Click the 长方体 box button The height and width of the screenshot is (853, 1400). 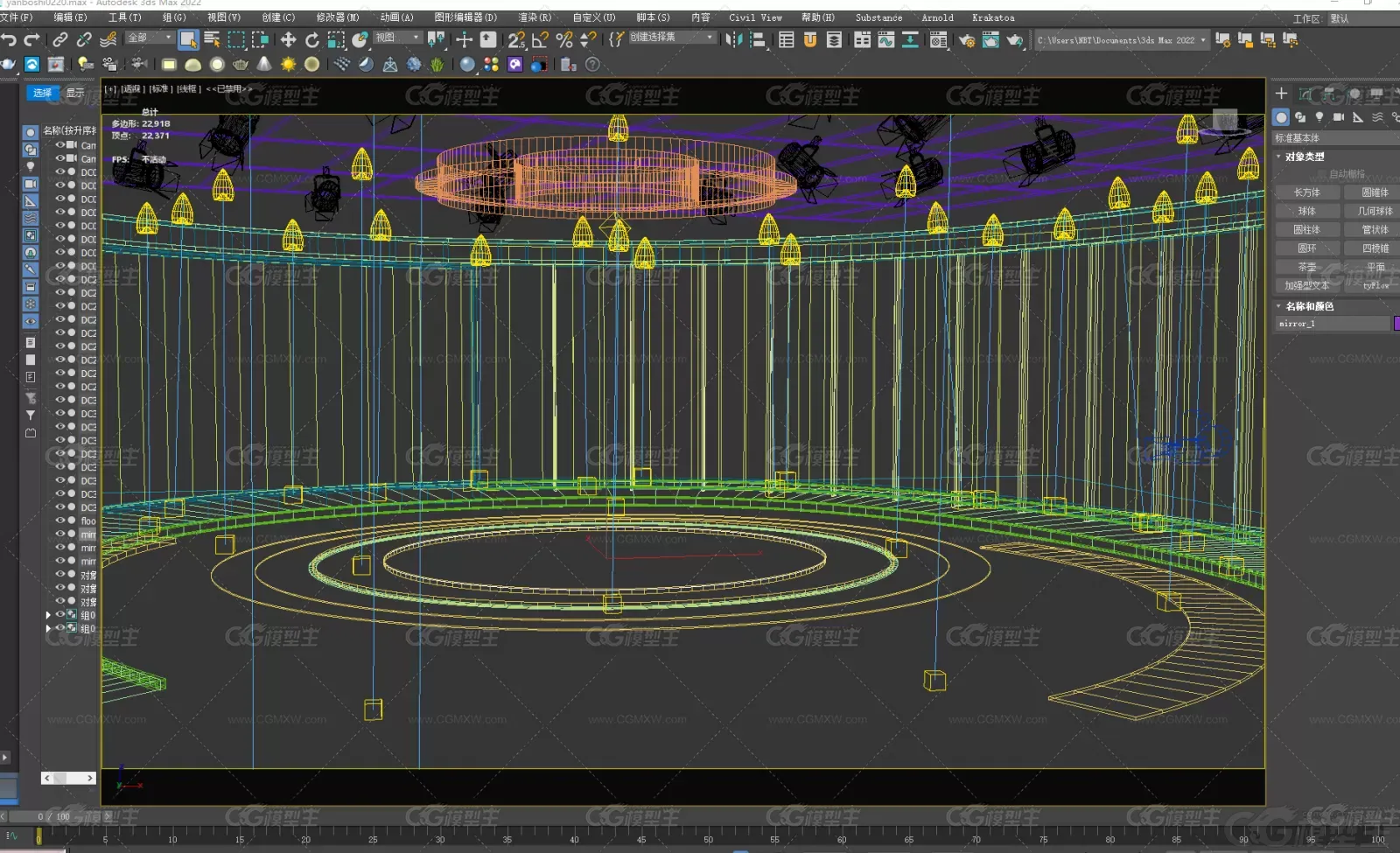pos(1306,192)
